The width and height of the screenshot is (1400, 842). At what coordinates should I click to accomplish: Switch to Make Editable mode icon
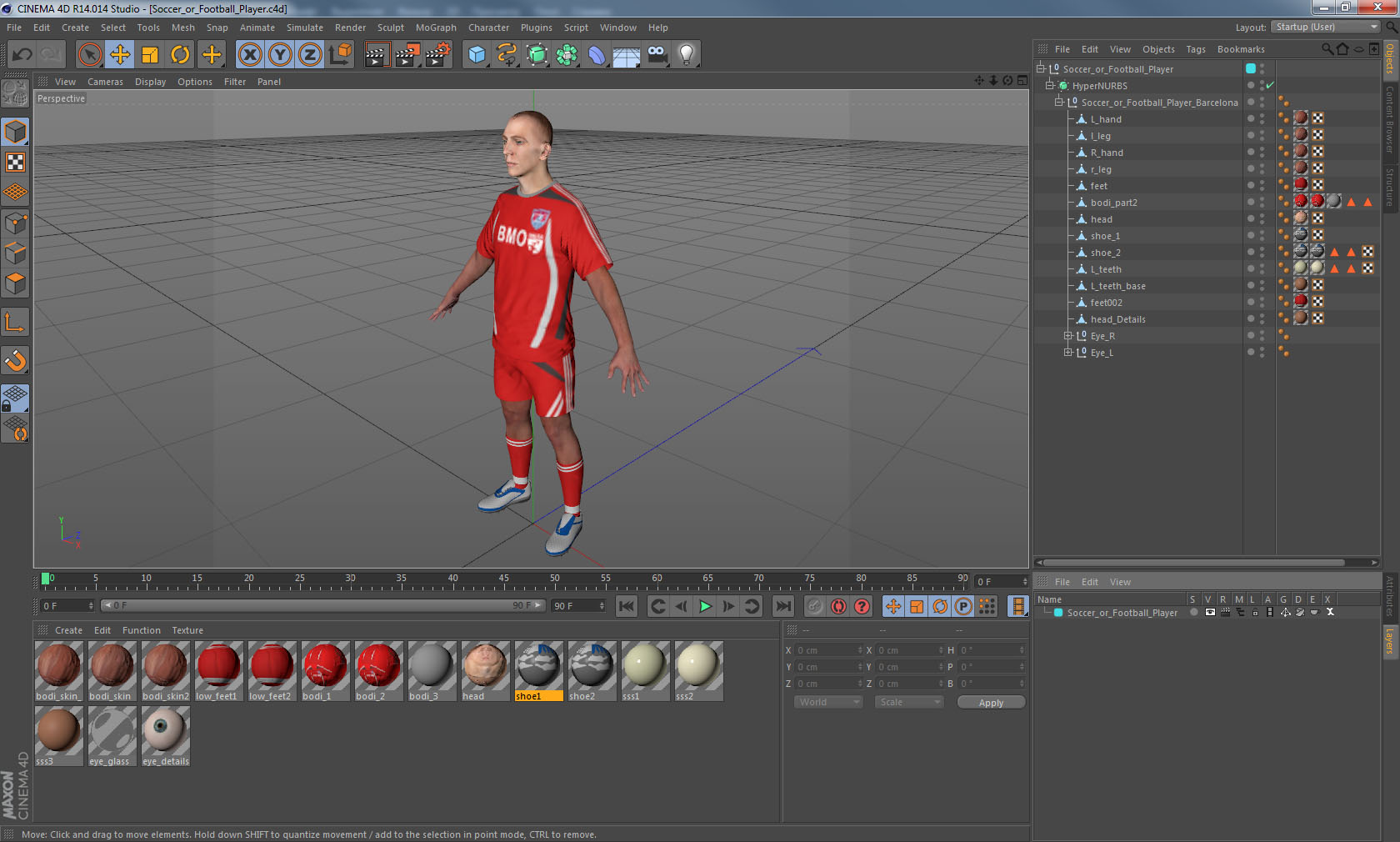[x=15, y=93]
